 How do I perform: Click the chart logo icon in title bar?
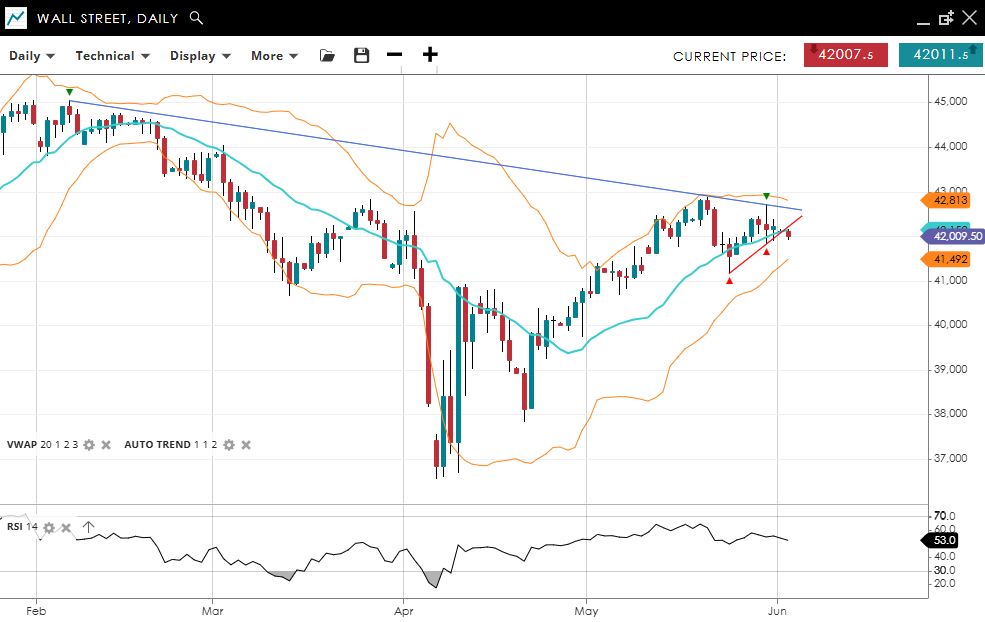(x=16, y=18)
